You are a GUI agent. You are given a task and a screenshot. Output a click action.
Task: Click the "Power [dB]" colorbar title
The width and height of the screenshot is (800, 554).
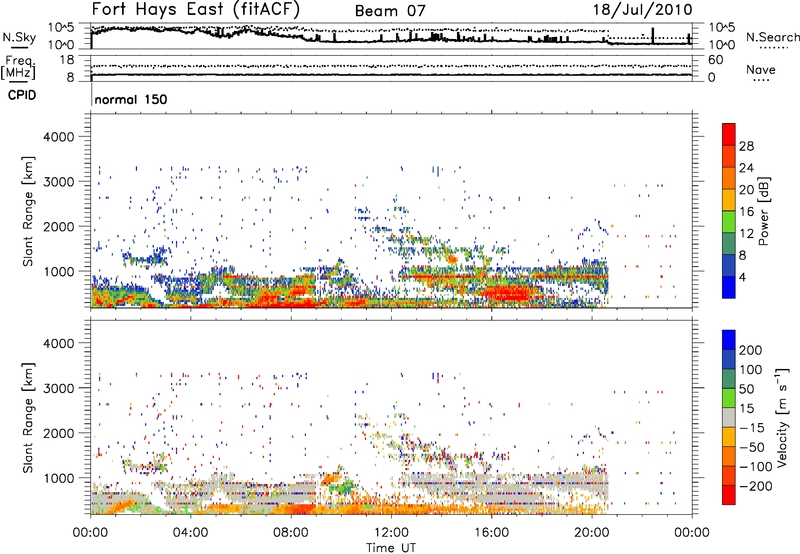click(764, 211)
